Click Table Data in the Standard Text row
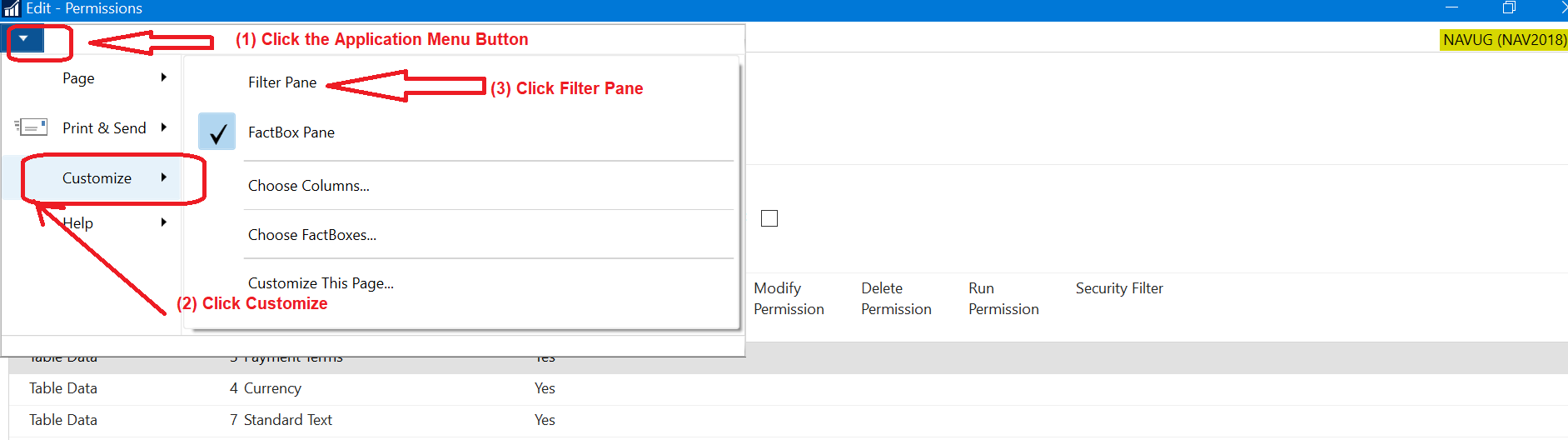The width and height of the screenshot is (1568, 440). point(63,420)
